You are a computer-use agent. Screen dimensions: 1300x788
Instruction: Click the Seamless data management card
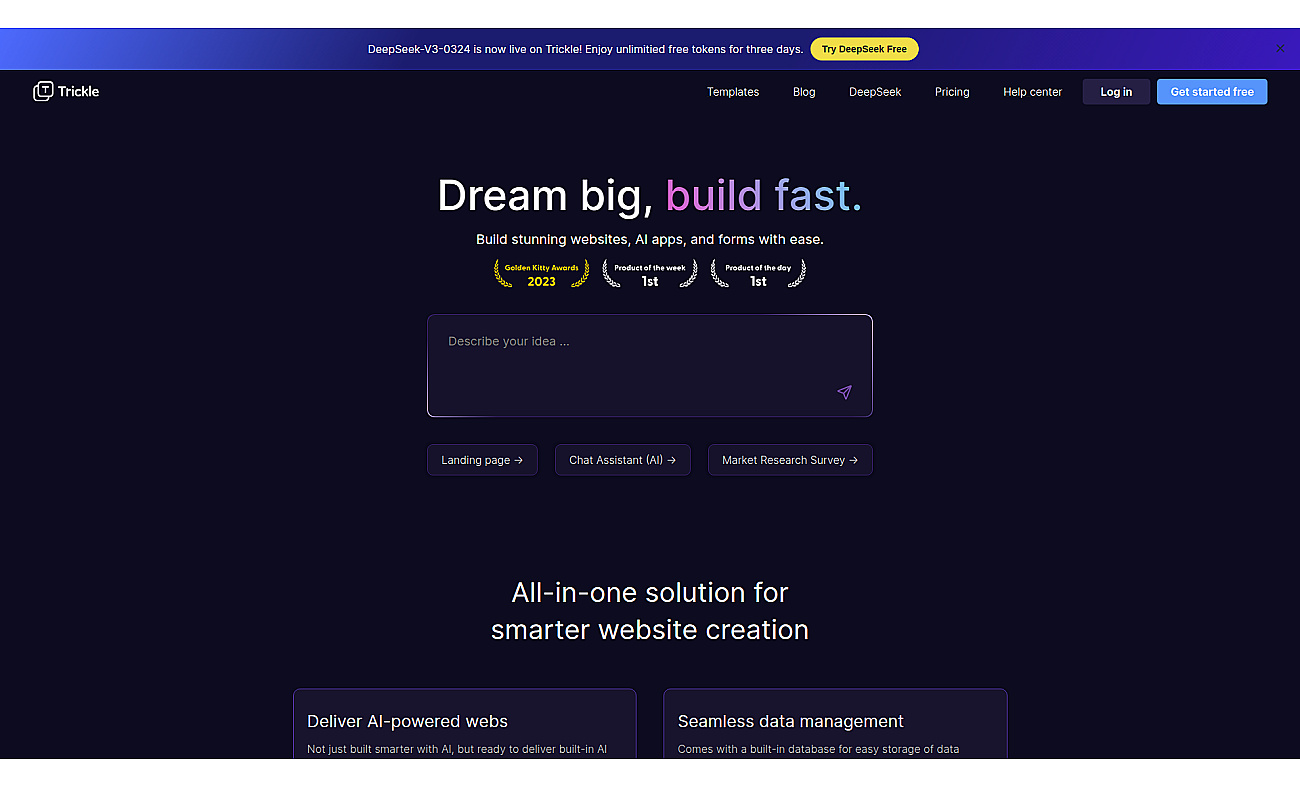[x=835, y=723]
